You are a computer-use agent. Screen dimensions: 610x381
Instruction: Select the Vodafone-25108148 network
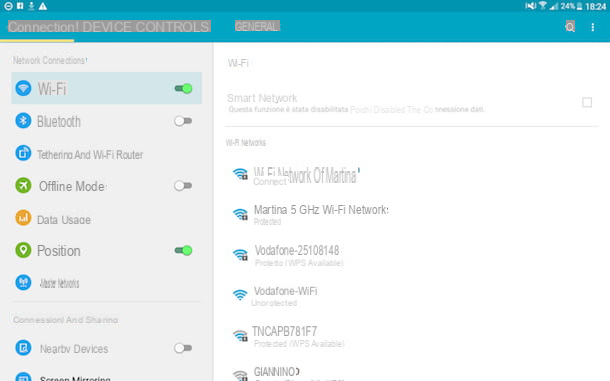click(412, 255)
